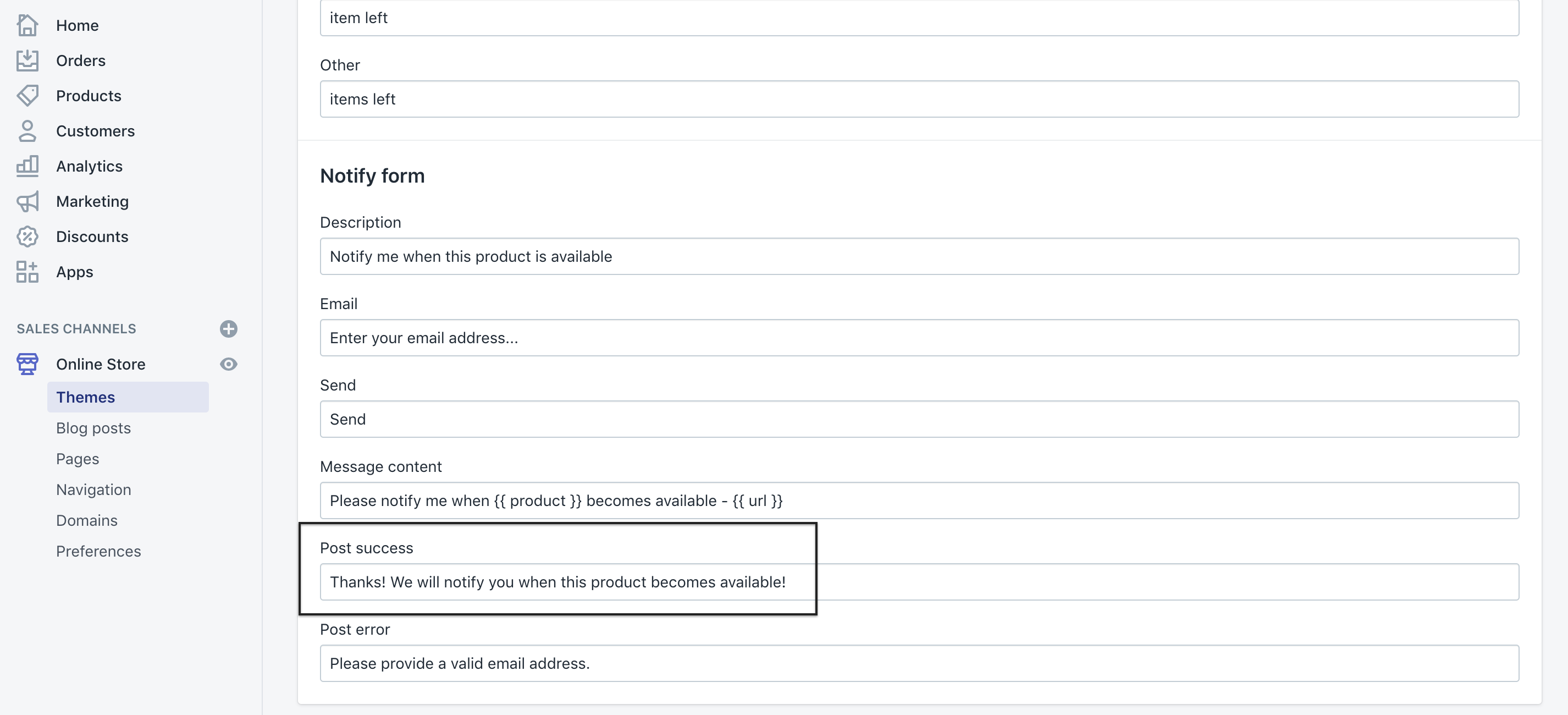Open Marketing megaphone icon

27,202
